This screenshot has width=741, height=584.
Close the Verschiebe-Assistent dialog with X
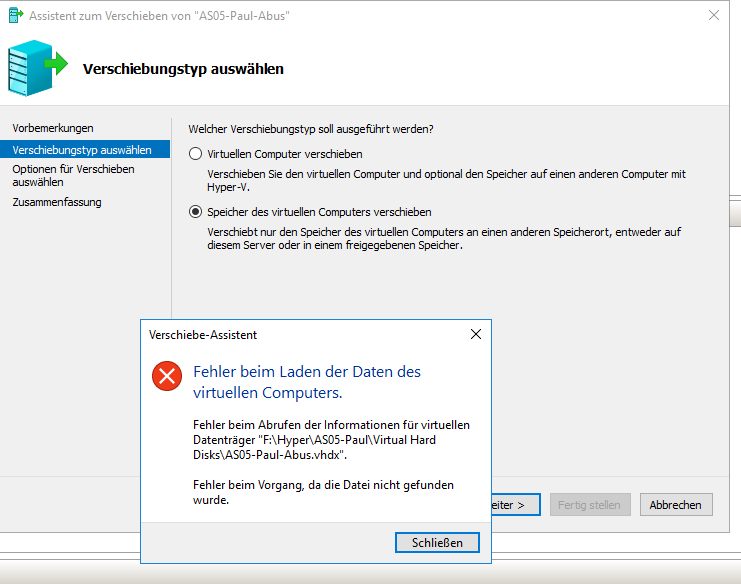tap(476, 334)
